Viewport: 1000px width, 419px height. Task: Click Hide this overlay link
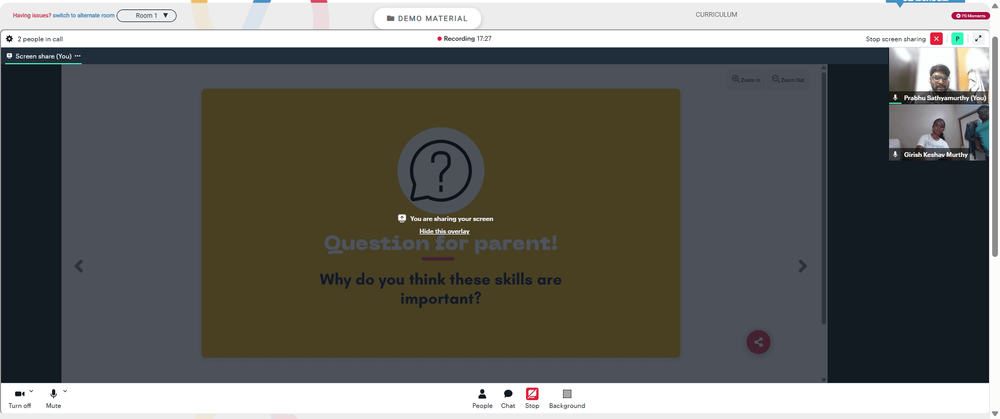445,231
